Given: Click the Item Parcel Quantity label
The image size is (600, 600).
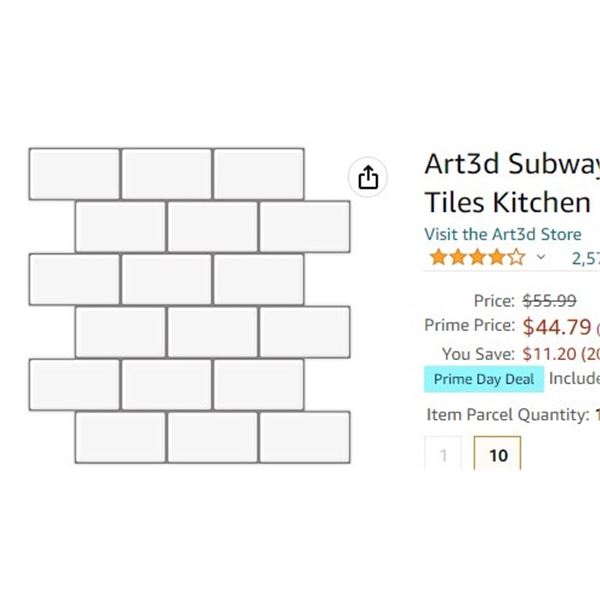Looking at the screenshot, I should point(507,414).
